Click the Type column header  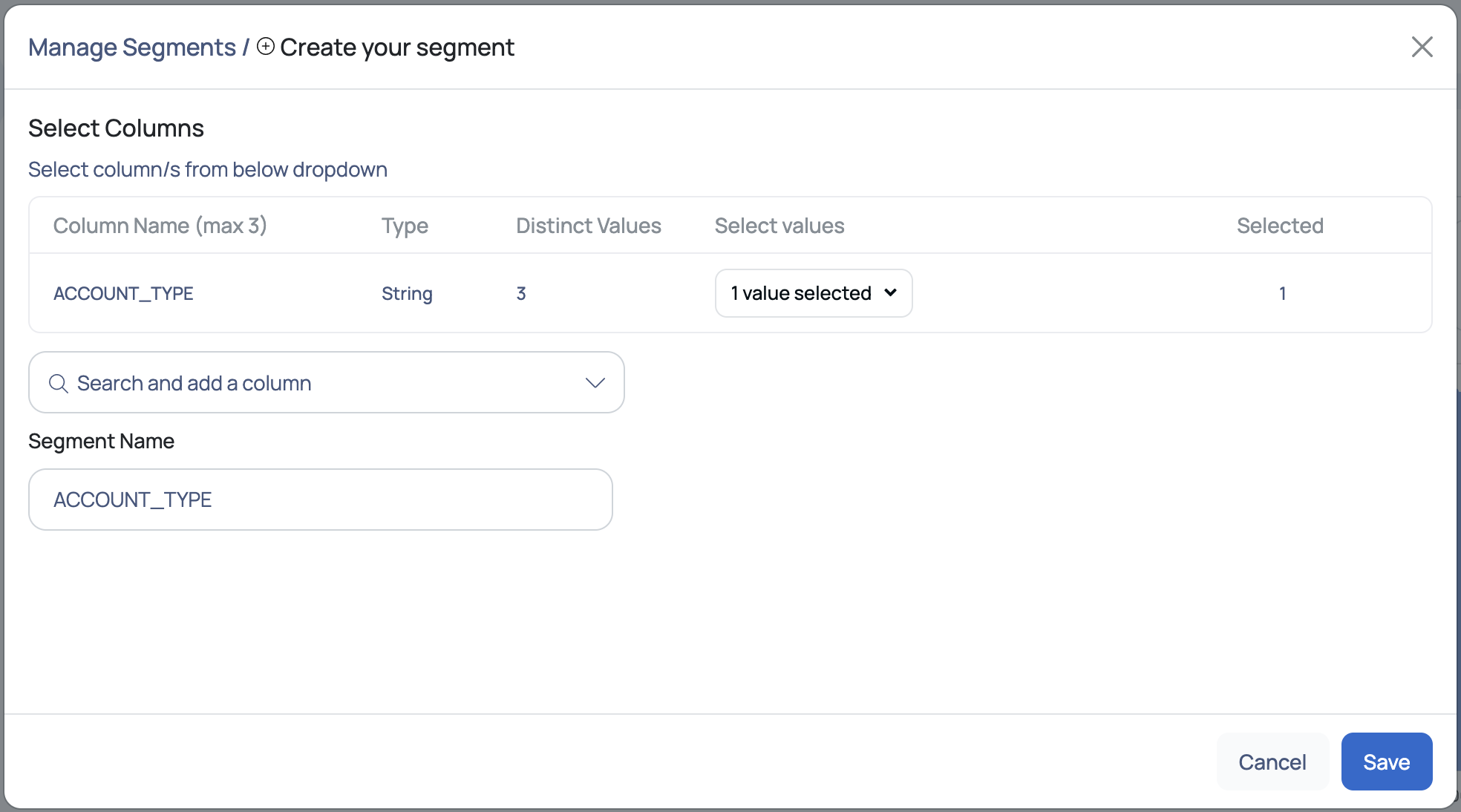point(405,226)
